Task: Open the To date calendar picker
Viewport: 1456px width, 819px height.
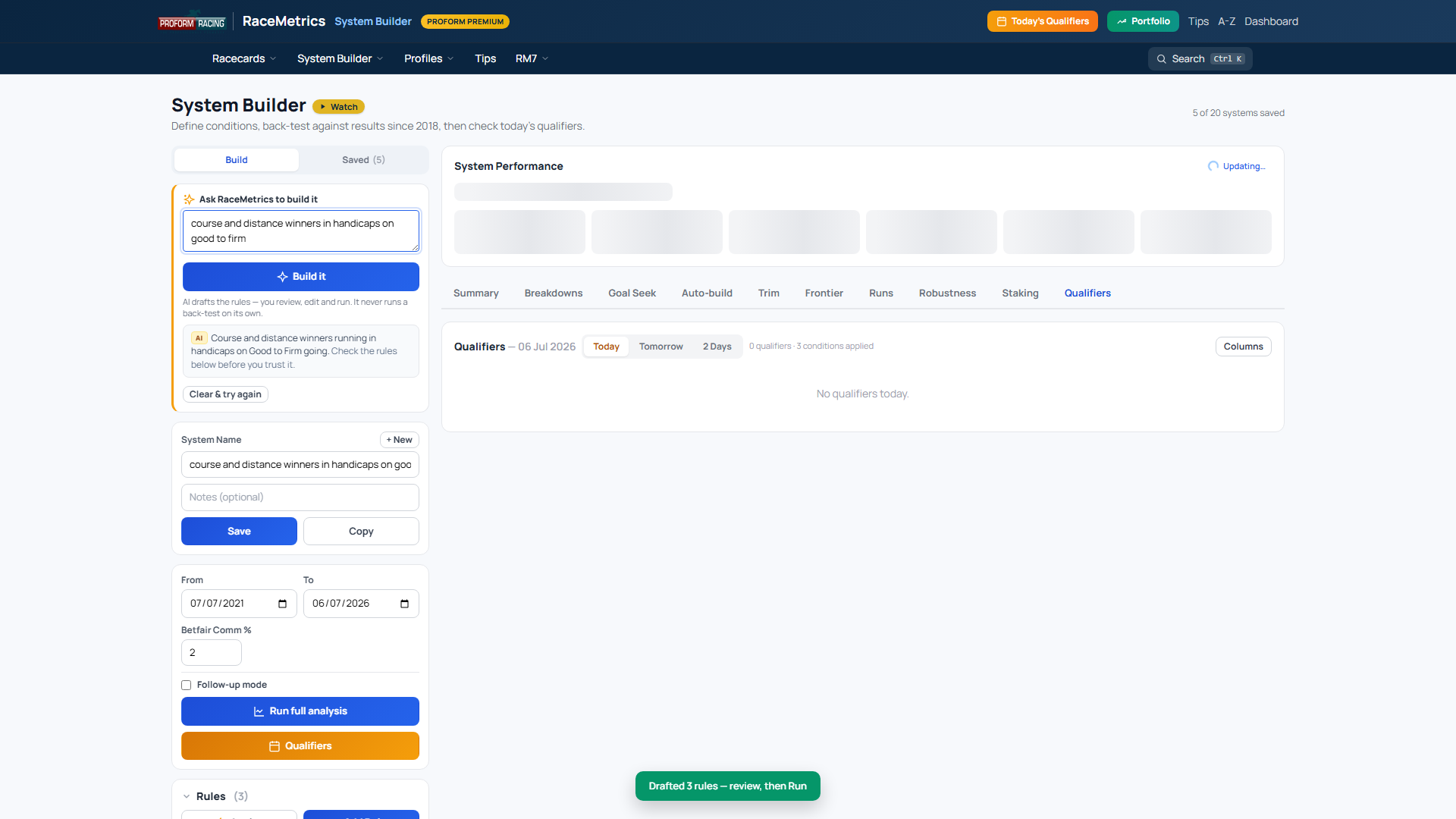Action: click(404, 604)
